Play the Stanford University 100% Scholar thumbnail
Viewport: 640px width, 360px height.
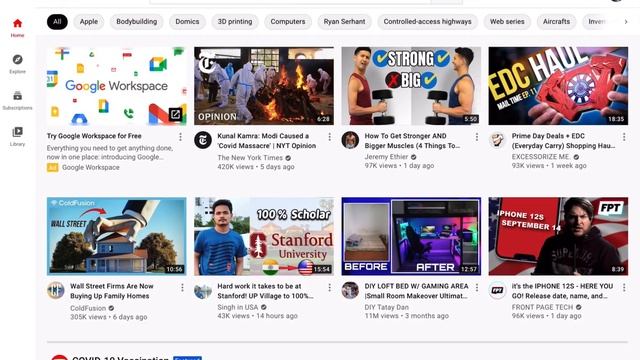click(264, 236)
